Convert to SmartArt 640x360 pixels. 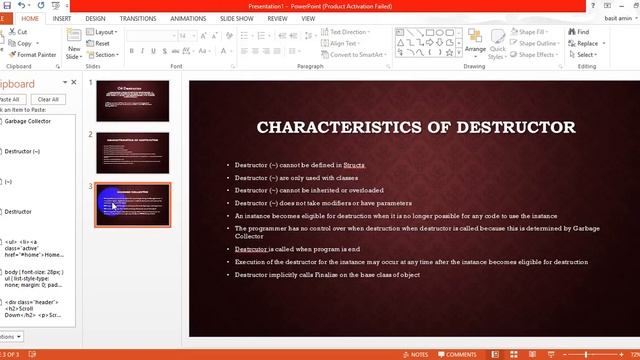(x=353, y=54)
